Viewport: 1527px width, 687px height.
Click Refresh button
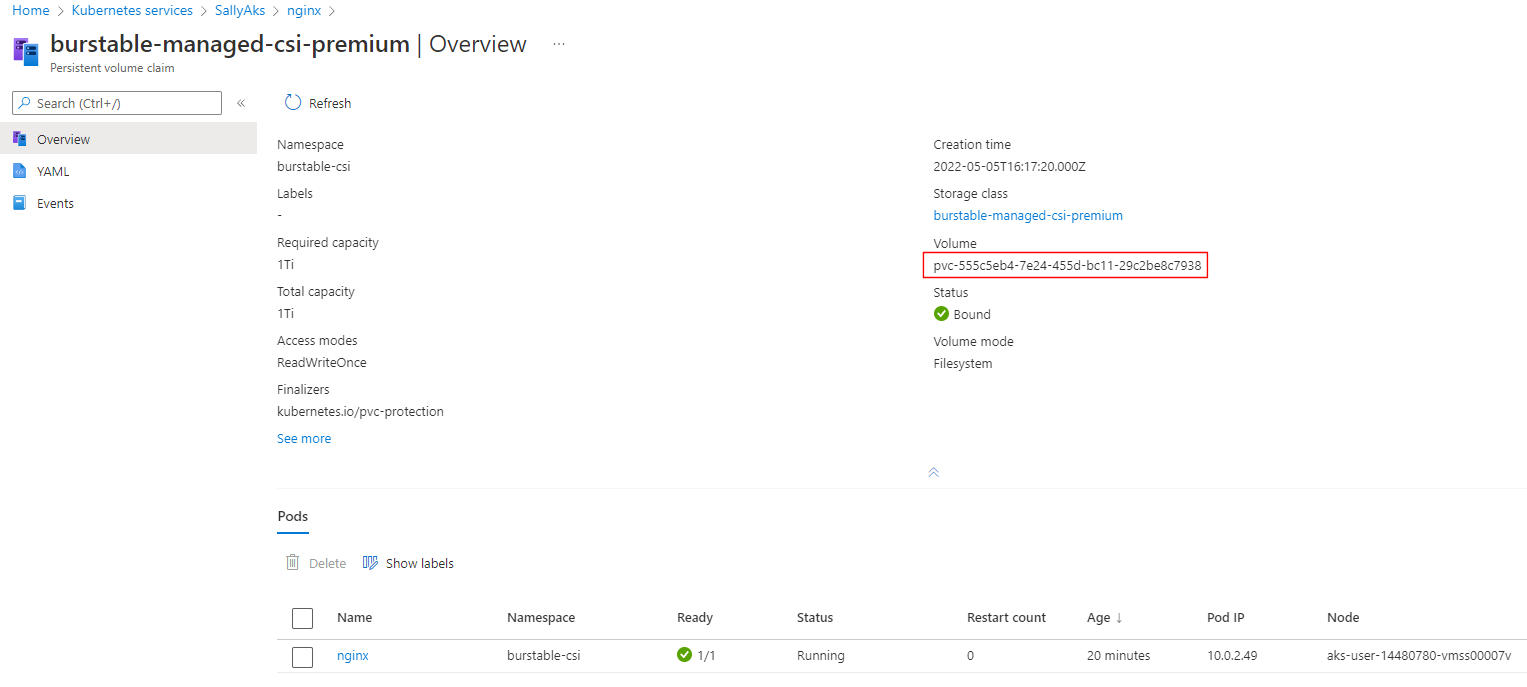pyautogui.click(x=318, y=103)
